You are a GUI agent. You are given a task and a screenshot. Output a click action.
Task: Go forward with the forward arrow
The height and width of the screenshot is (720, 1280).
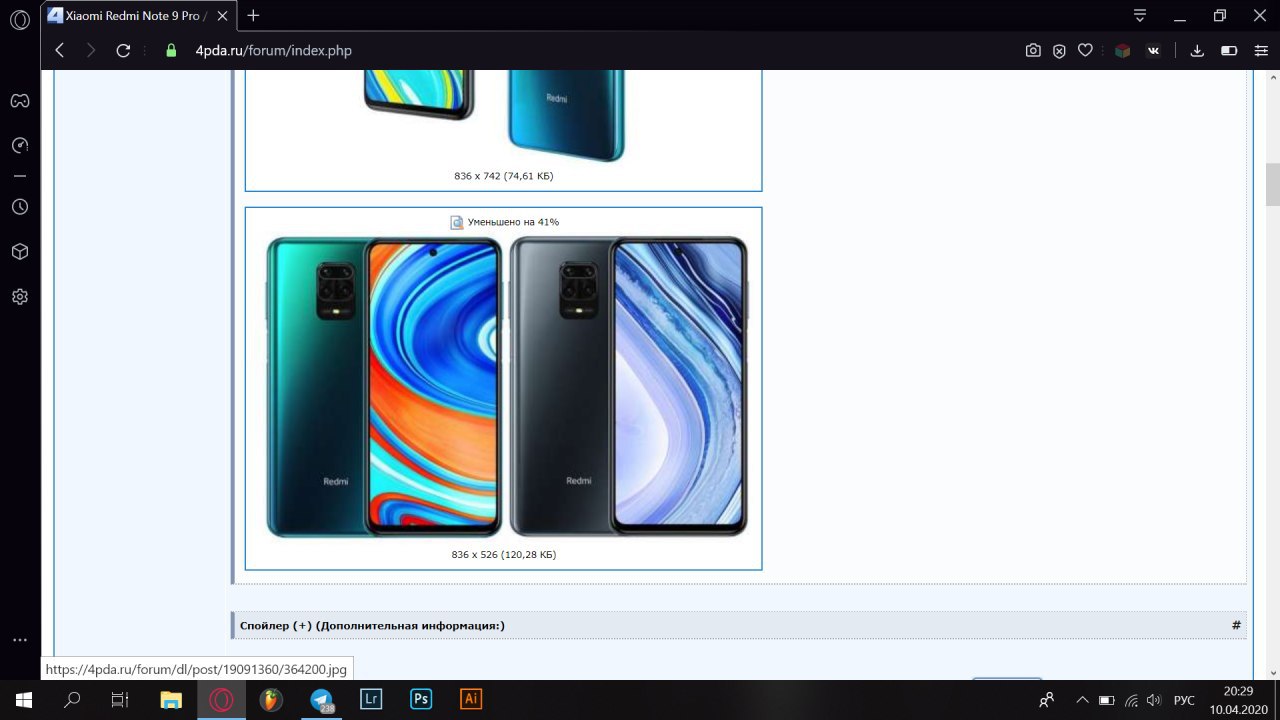click(91, 50)
